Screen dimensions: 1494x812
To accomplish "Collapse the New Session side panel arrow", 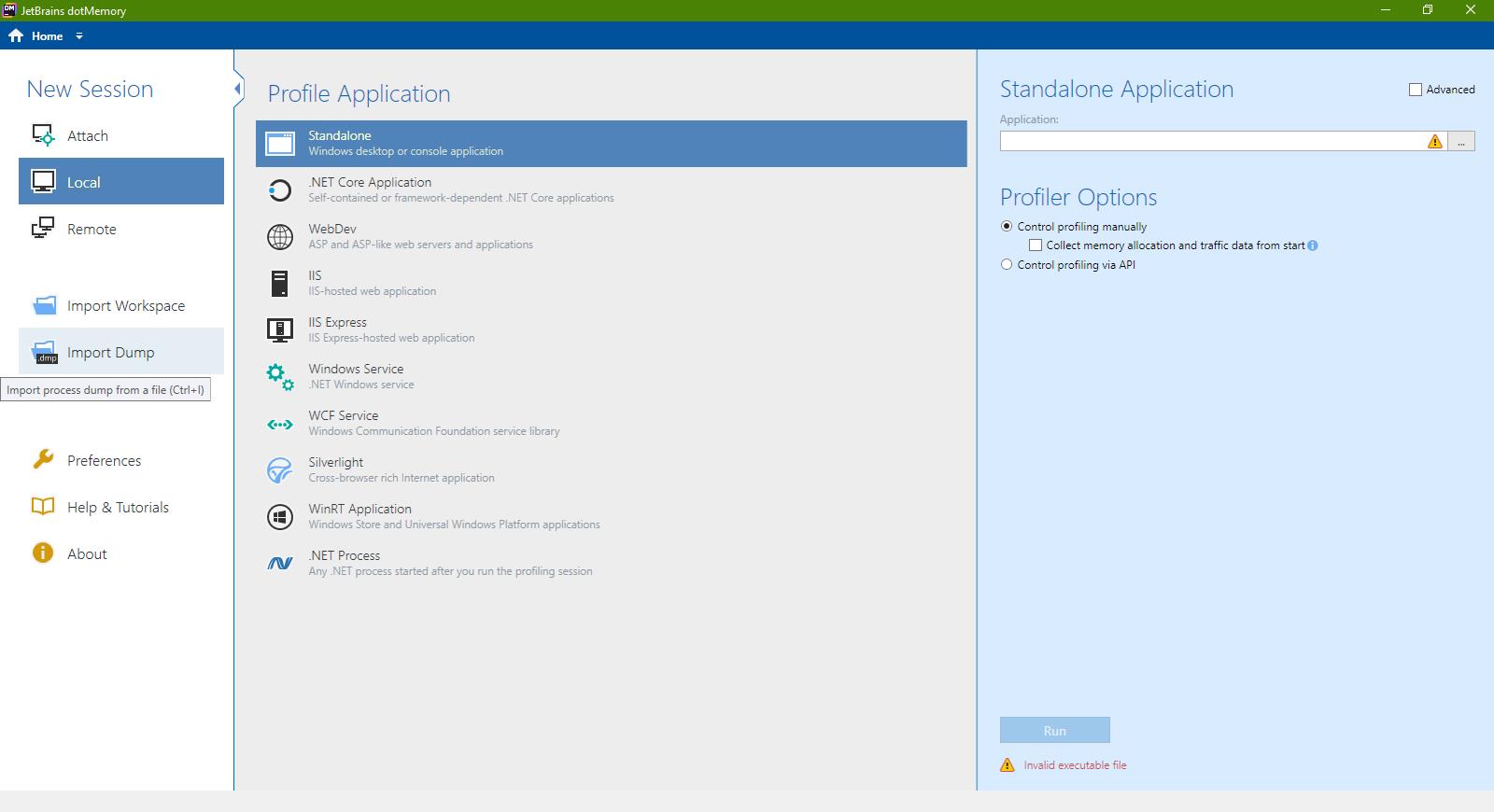I will click(x=238, y=90).
